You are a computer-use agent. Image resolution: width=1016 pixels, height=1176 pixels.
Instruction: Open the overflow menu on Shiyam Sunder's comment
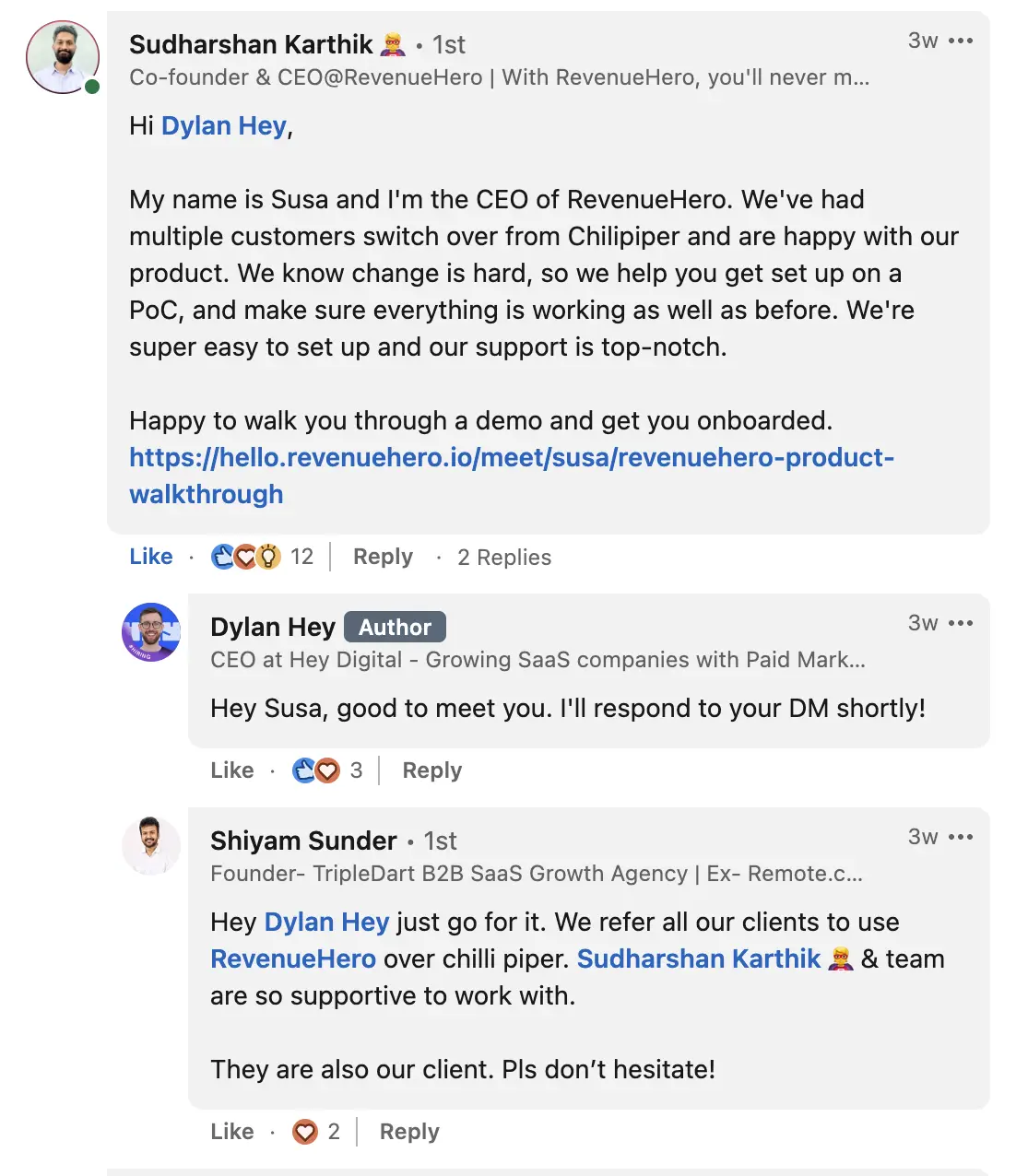(962, 837)
